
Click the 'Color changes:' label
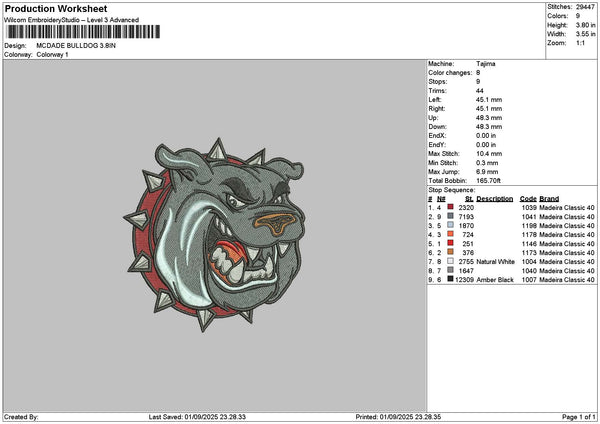point(450,73)
